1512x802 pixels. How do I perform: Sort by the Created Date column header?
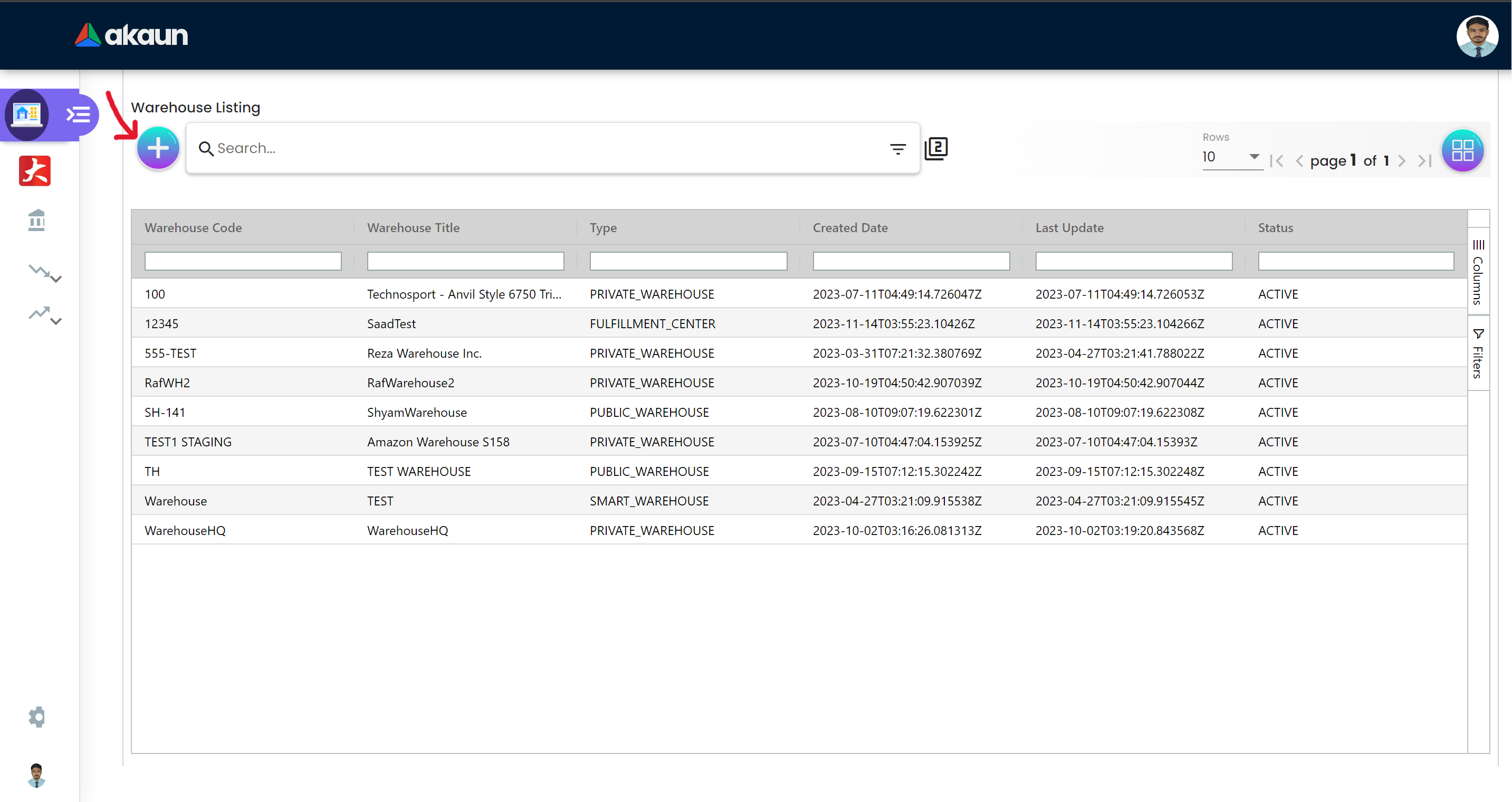[850, 228]
